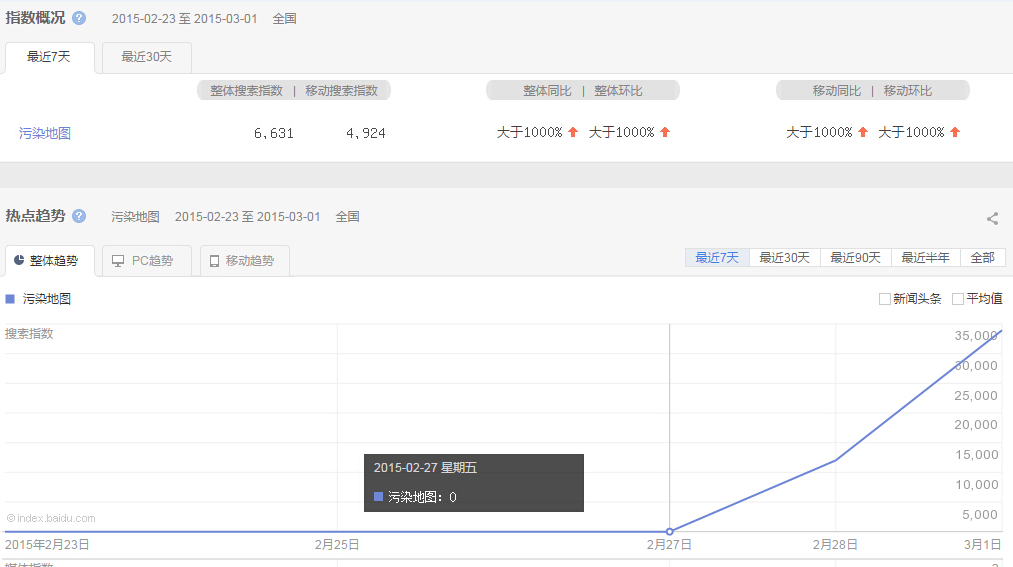Select 最近90天 chart range
The image size is (1013, 567).
pos(855,258)
